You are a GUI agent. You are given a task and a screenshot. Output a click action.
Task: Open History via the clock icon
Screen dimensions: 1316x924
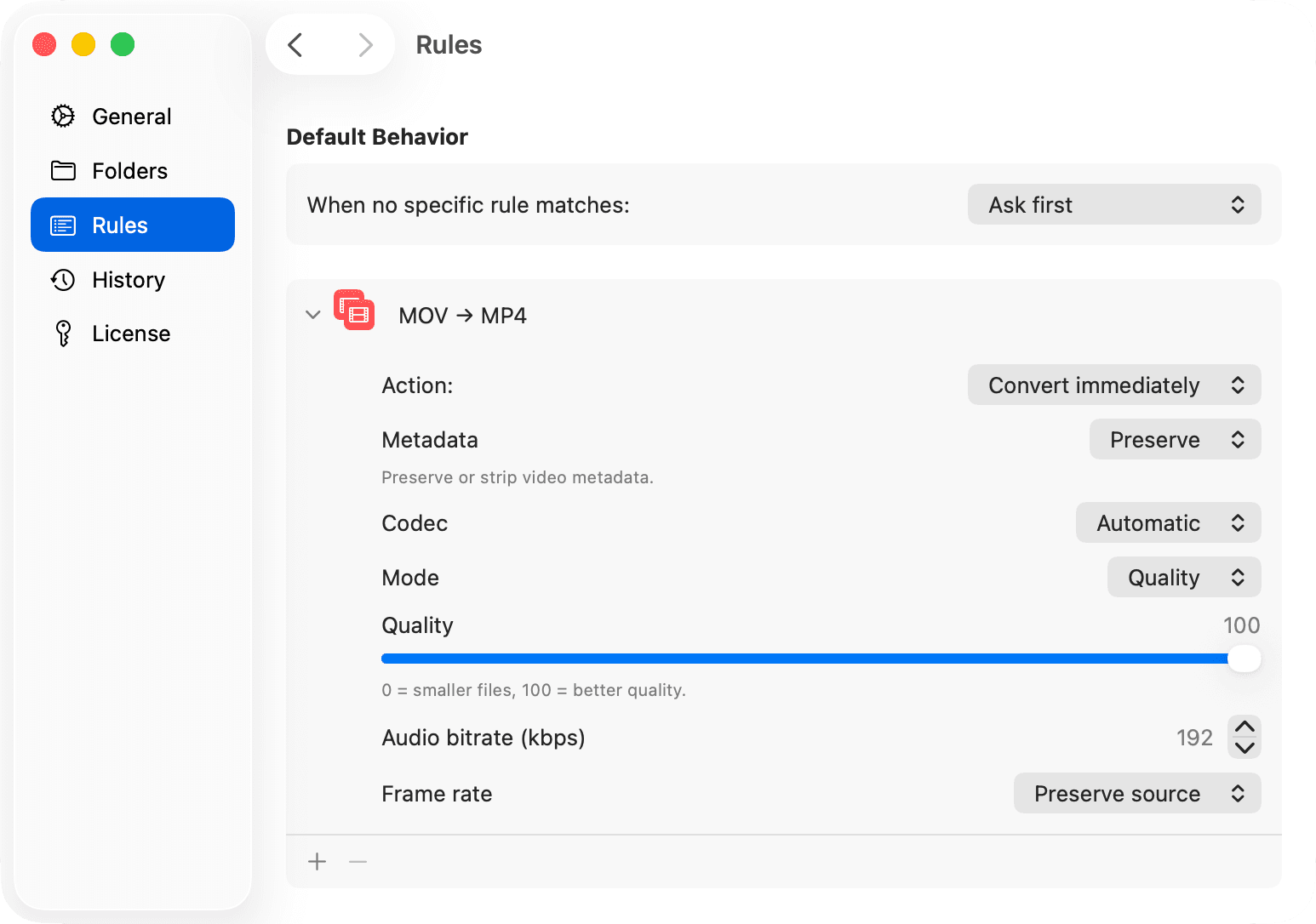63,279
